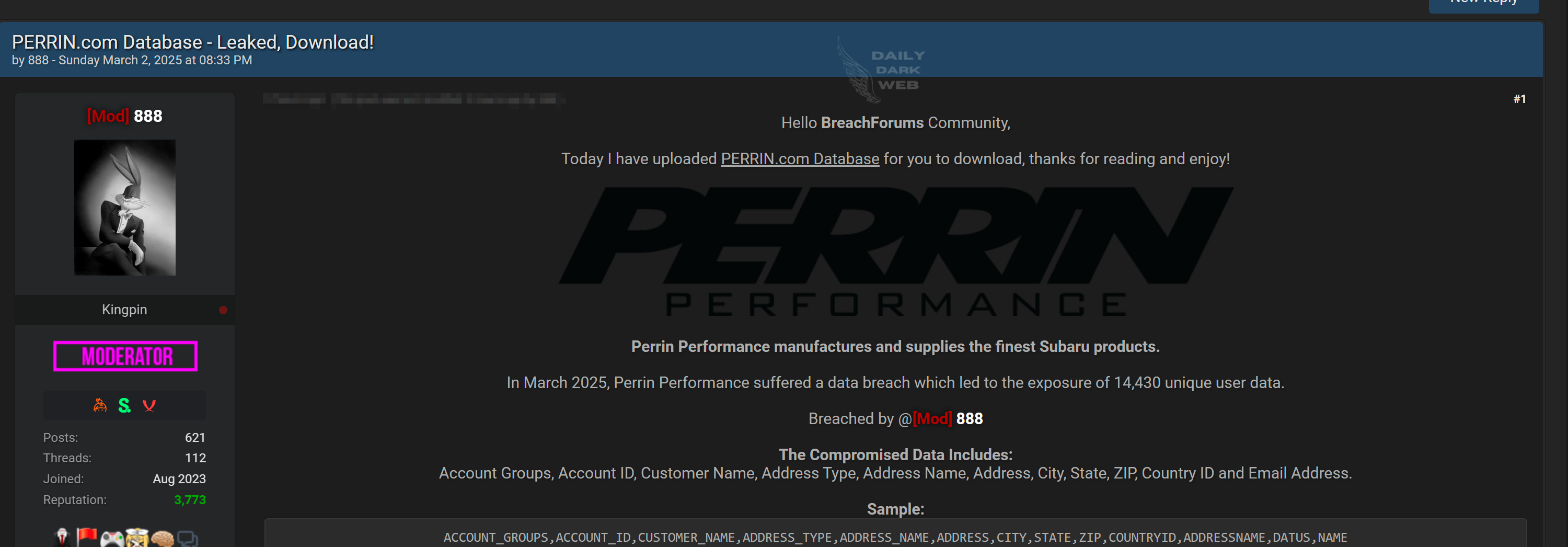Click the brain award badge

(163, 539)
